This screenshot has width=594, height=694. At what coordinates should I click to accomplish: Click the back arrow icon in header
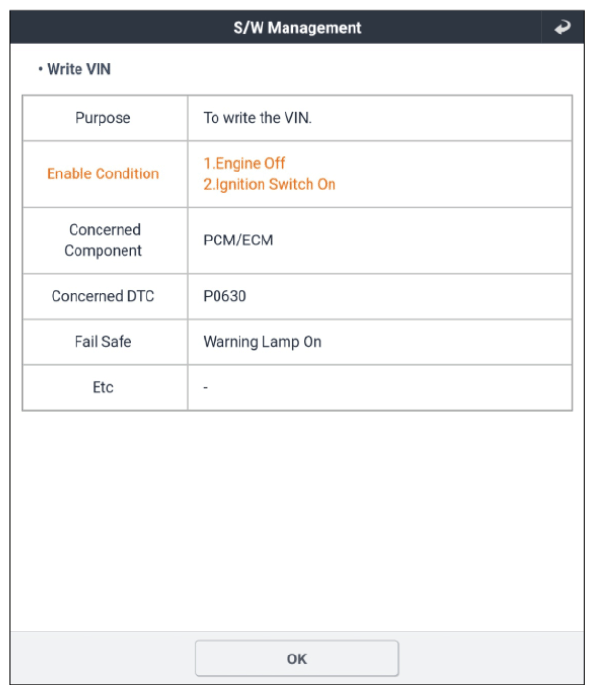click(562, 27)
